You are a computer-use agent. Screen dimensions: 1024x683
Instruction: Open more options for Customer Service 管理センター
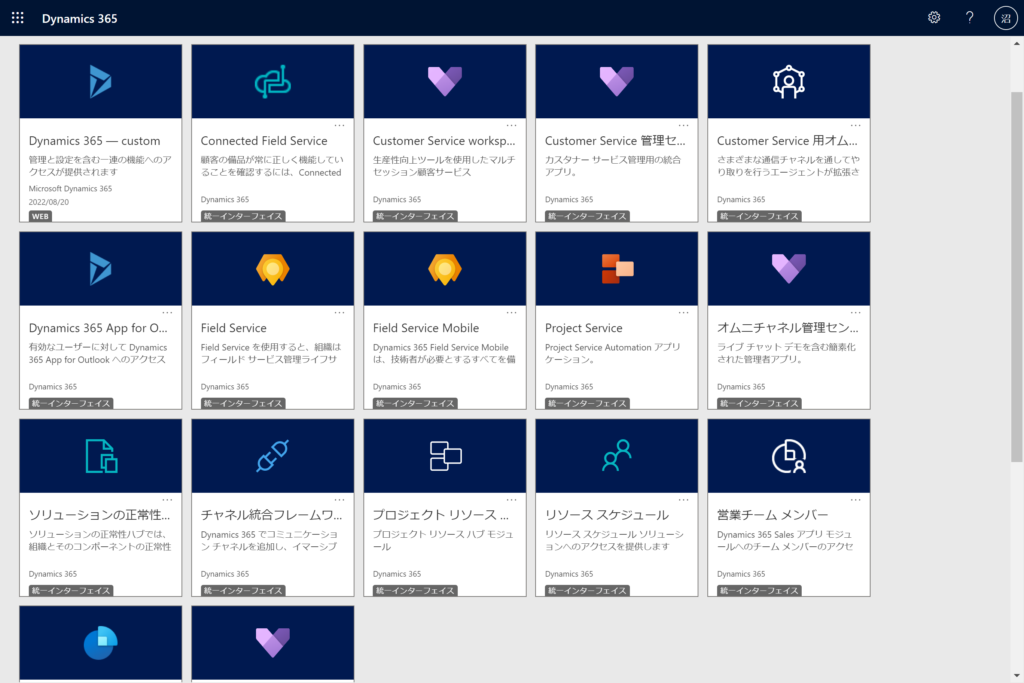click(x=683, y=125)
